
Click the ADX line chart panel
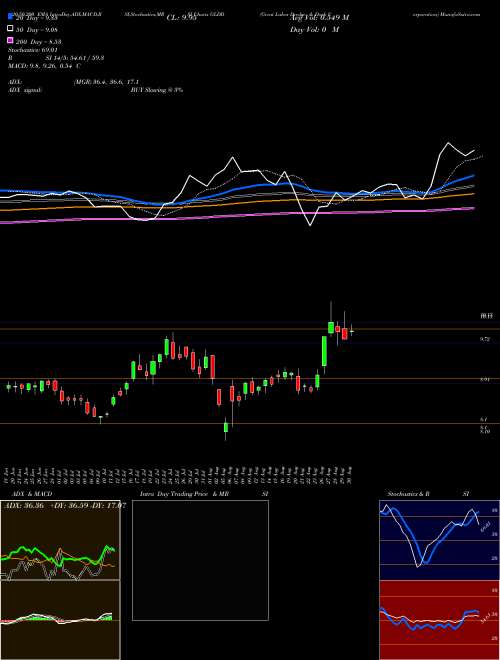[x=60, y=540]
